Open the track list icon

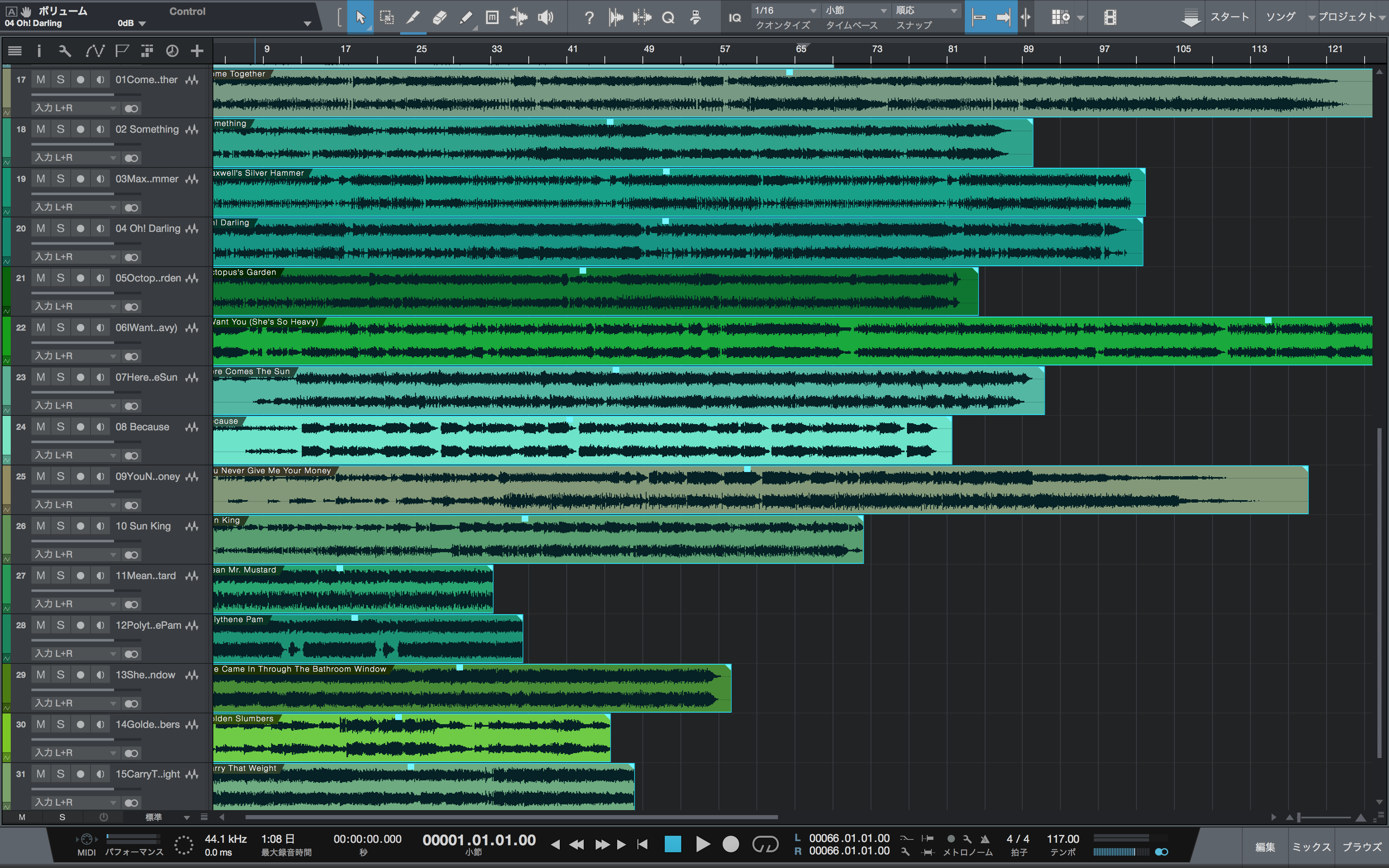click(15, 51)
